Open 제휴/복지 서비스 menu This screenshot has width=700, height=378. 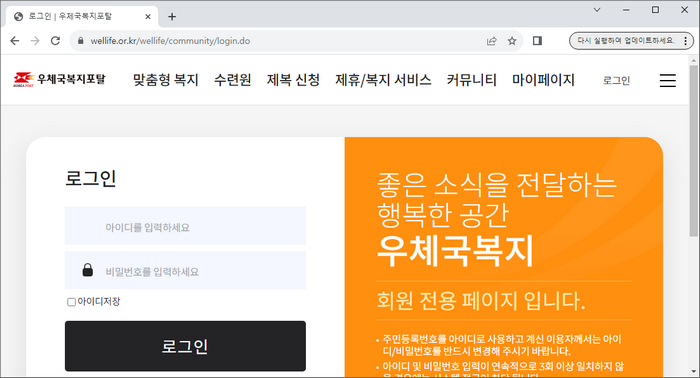[x=383, y=80]
